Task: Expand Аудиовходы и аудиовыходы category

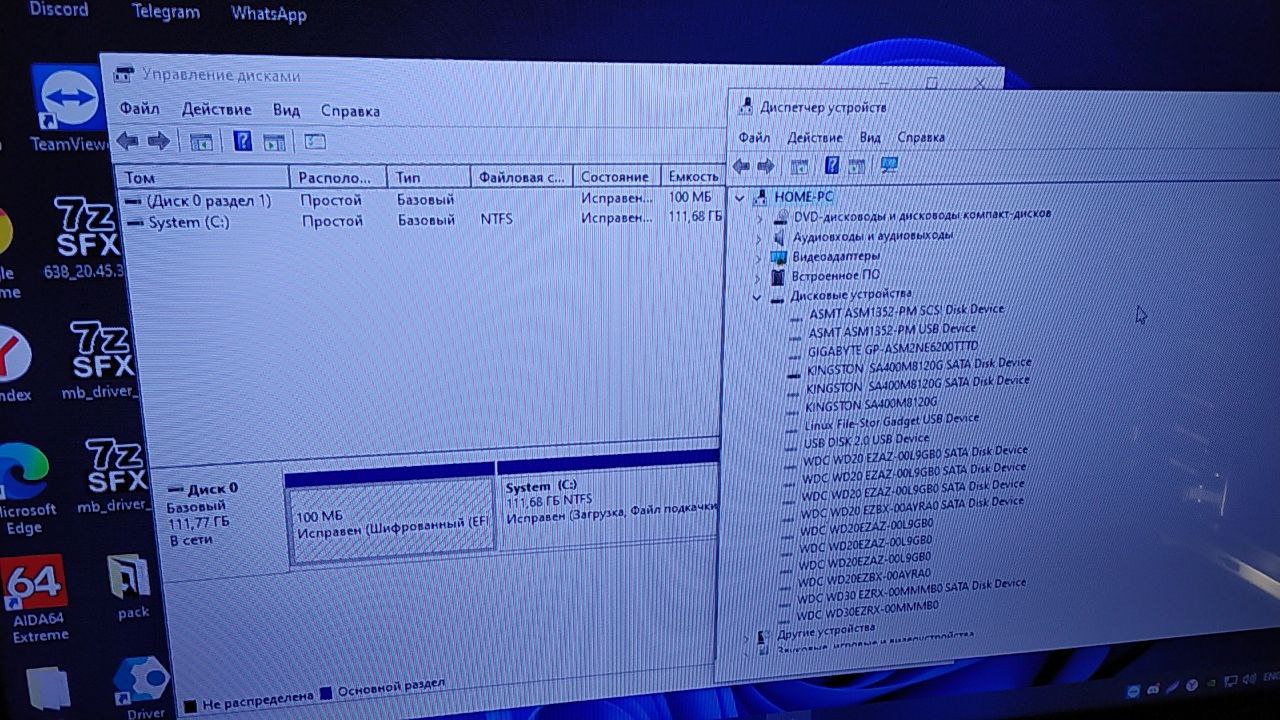Action: 757,238
